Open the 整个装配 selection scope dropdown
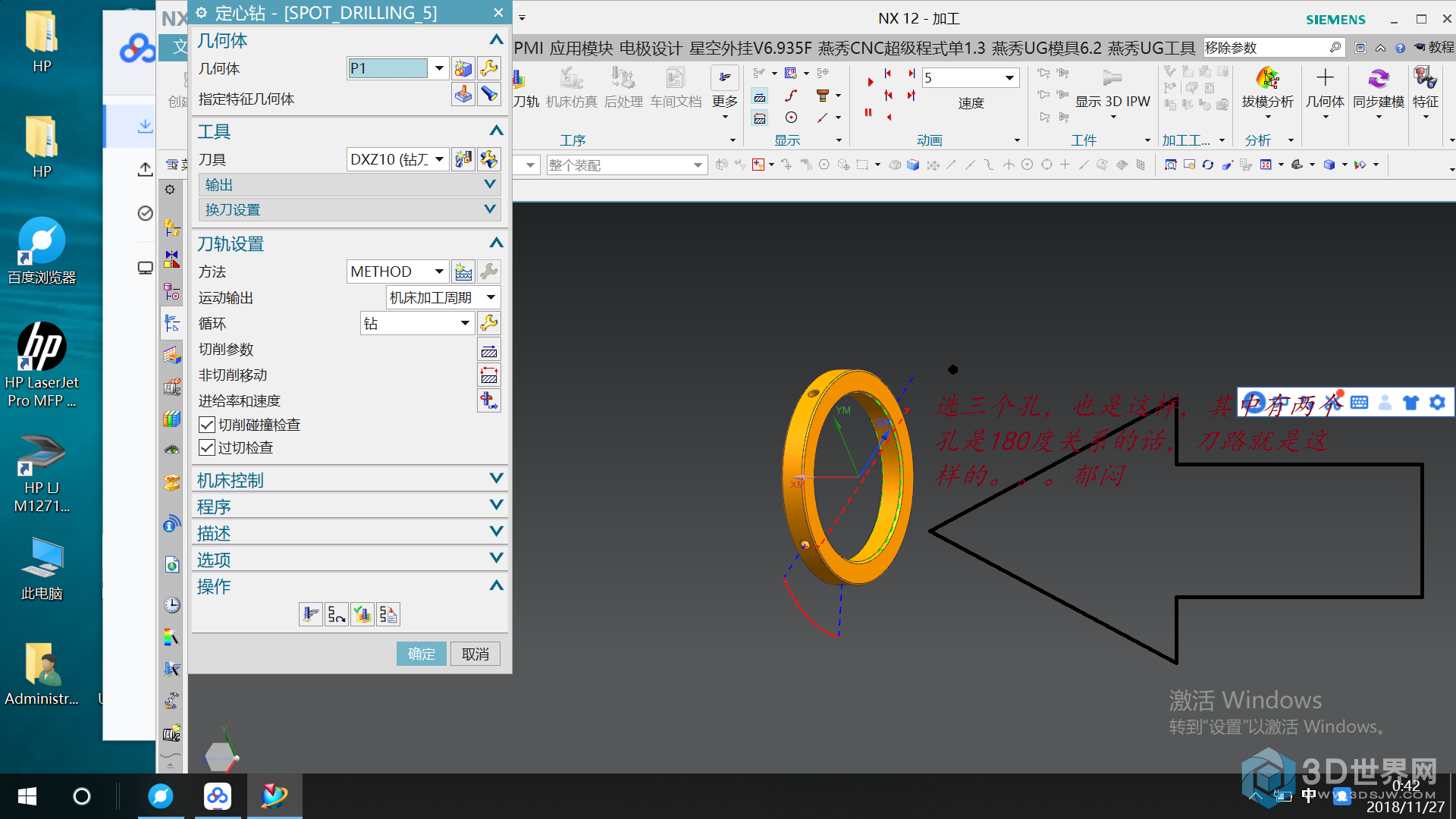This screenshot has height=819, width=1456. (x=697, y=165)
